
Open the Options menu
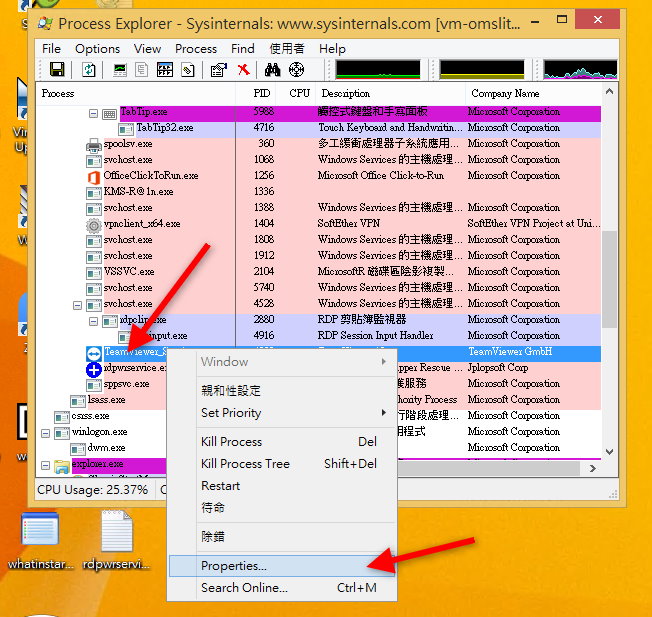pos(97,48)
